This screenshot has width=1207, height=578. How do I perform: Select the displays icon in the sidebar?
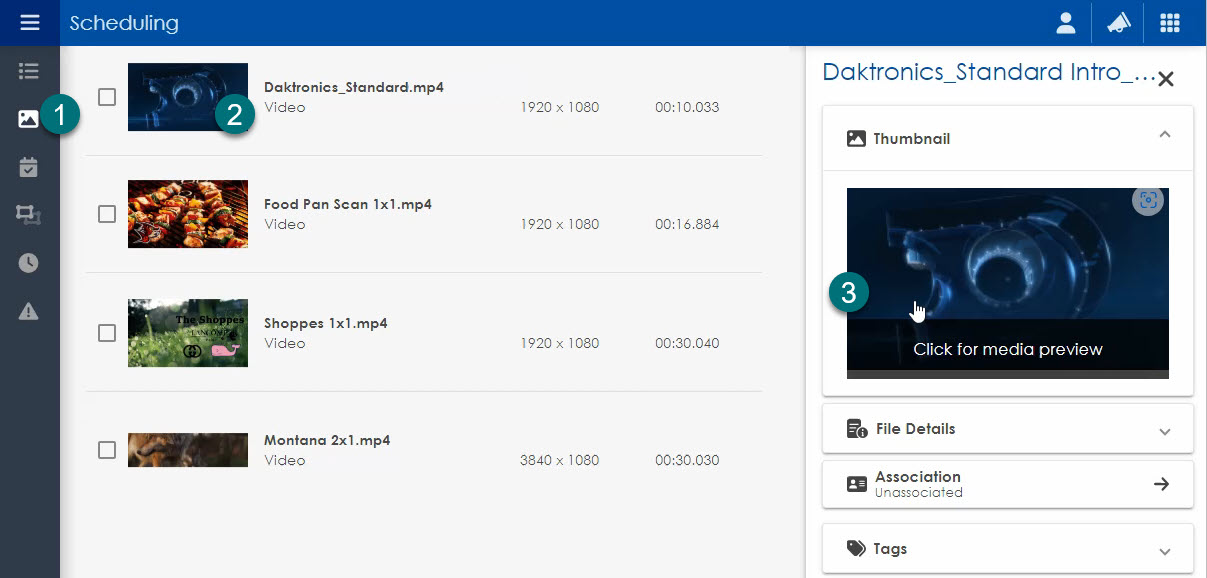(28, 215)
